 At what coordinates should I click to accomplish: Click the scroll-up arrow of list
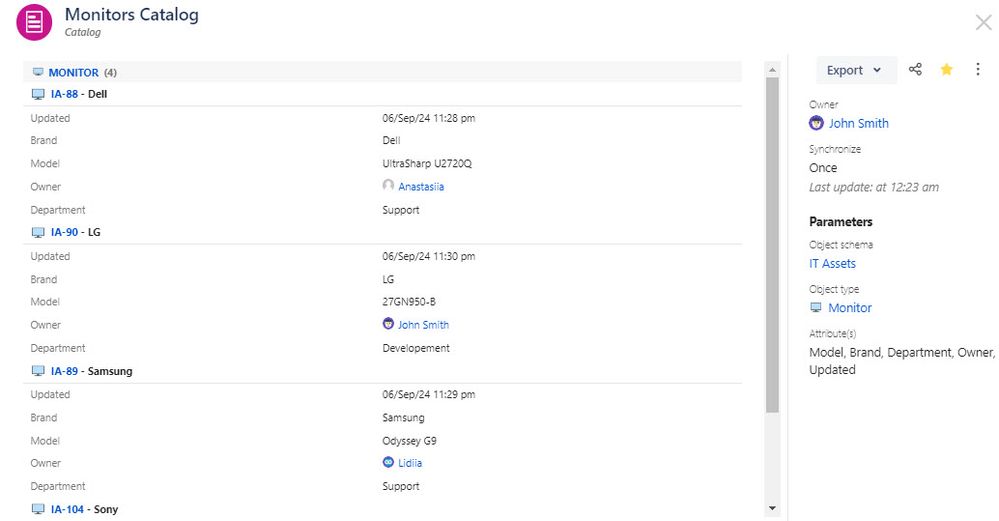[x=772, y=69]
